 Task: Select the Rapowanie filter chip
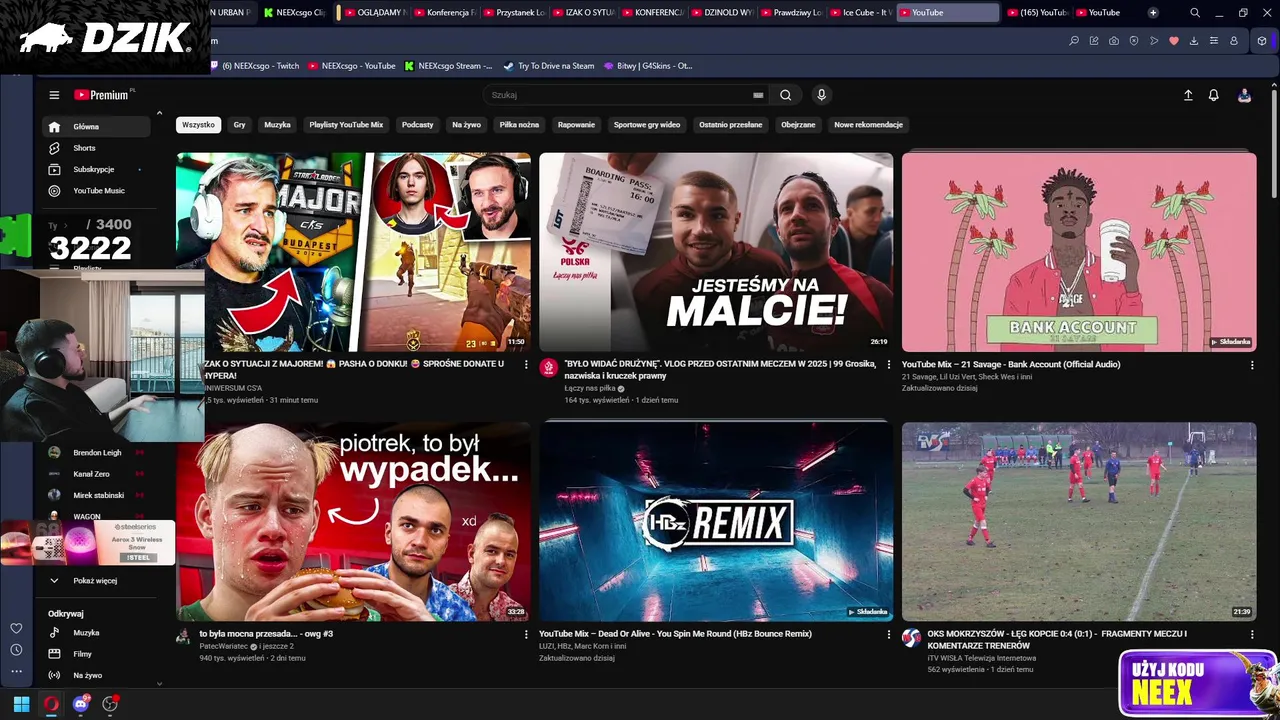(x=576, y=125)
